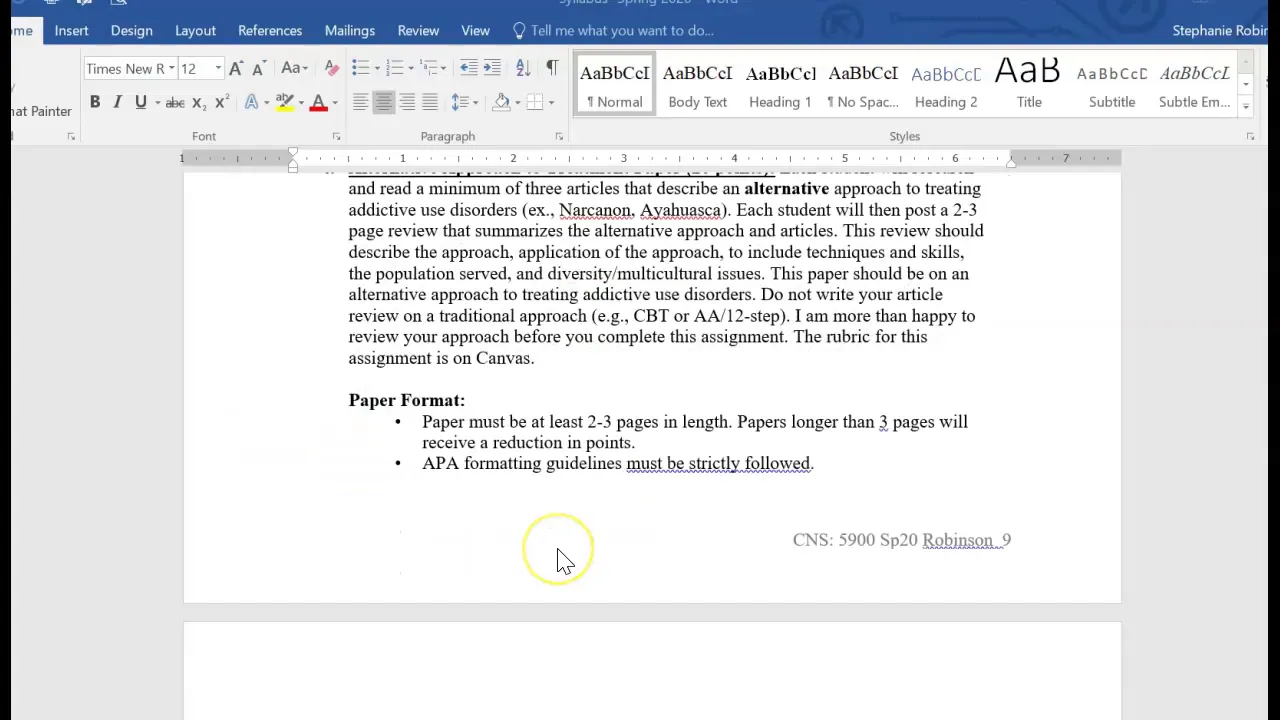Apply the Subtitle style
Screen dimensions: 1280x720
click(1112, 84)
